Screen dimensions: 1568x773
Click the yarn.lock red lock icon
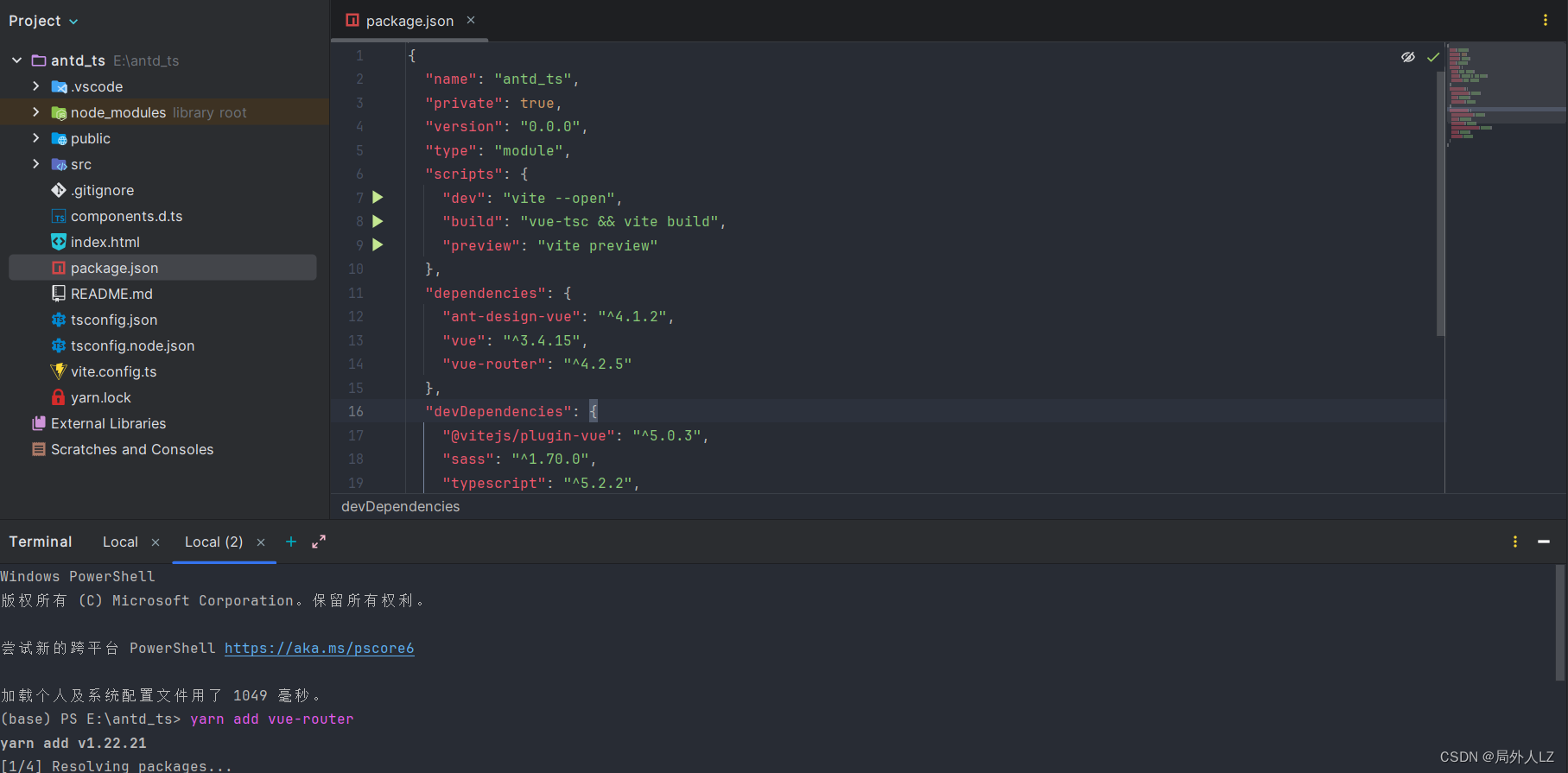[x=59, y=397]
